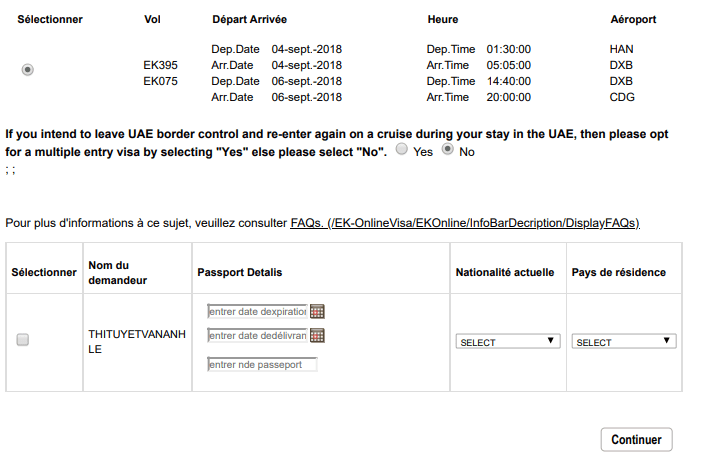The width and height of the screenshot is (703, 460).
Task: Choose "Yes" for multiple entry visa
Action: coord(401,150)
